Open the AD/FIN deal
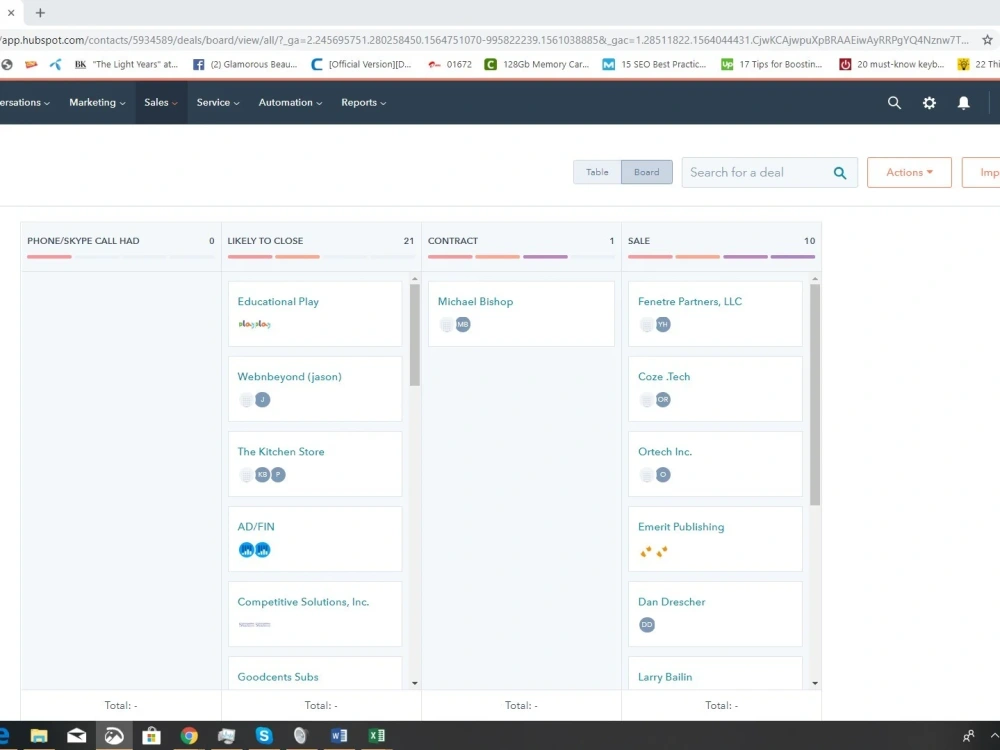This screenshot has width=1000, height=750. point(256,527)
